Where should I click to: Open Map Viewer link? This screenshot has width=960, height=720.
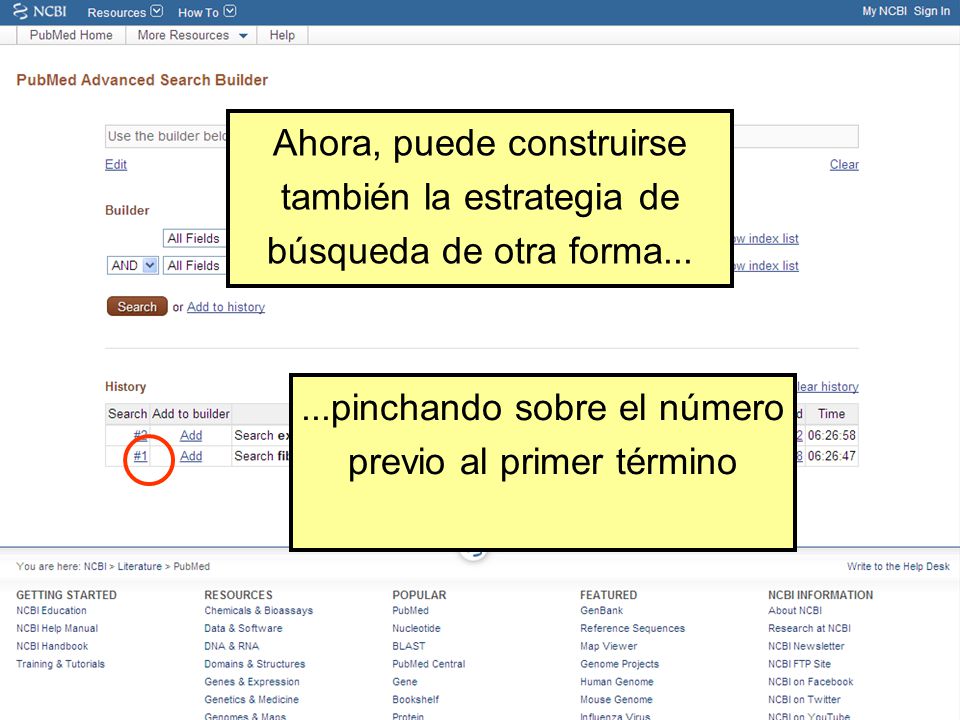click(609, 646)
